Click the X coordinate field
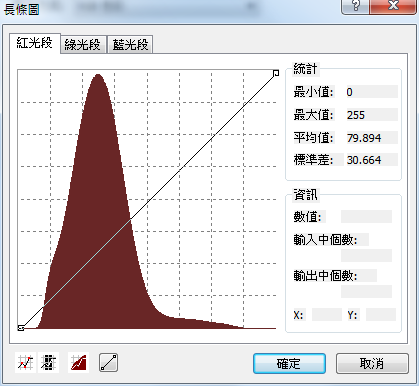419x386 pixels. point(327,315)
